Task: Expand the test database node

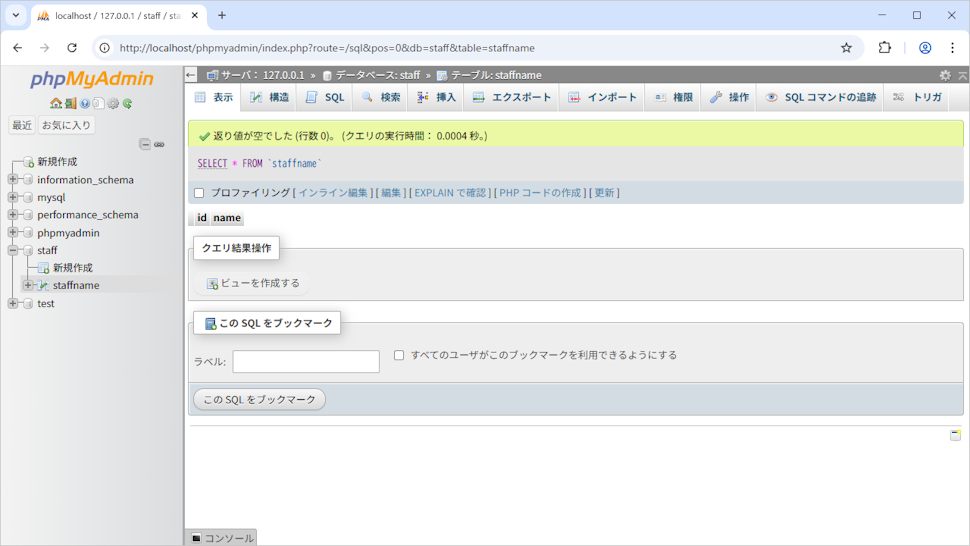Action: tap(12, 303)
